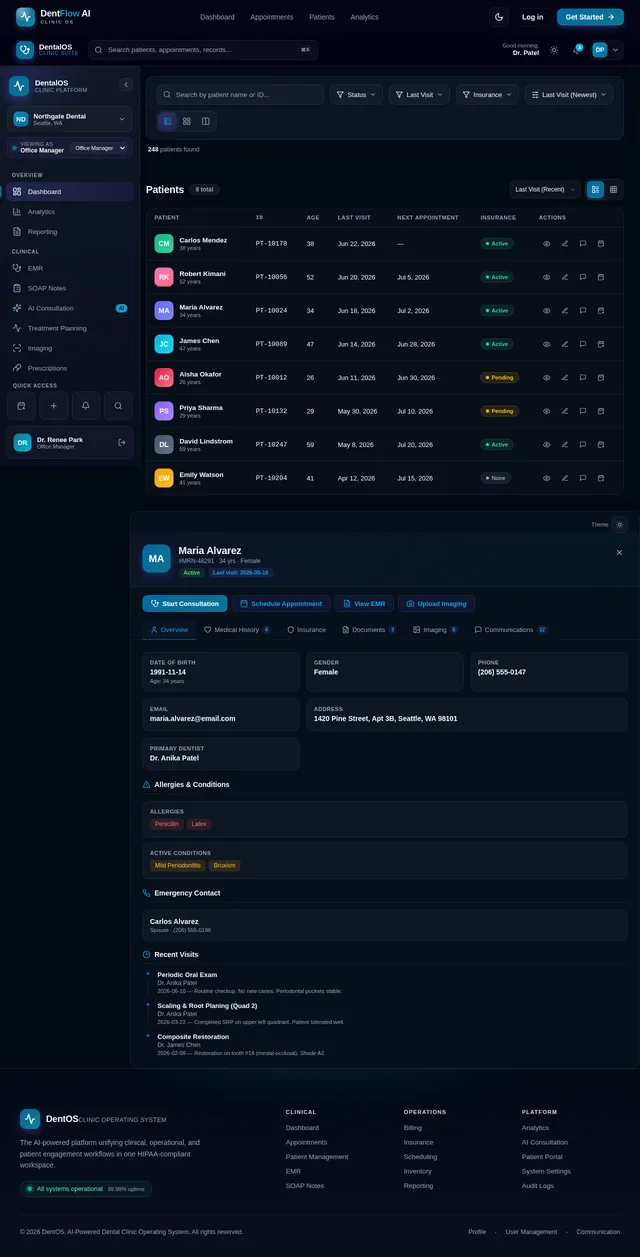Click the quick access plus icon
Viewport: 640px width, 1257px height.
click(x=53, y=406)
